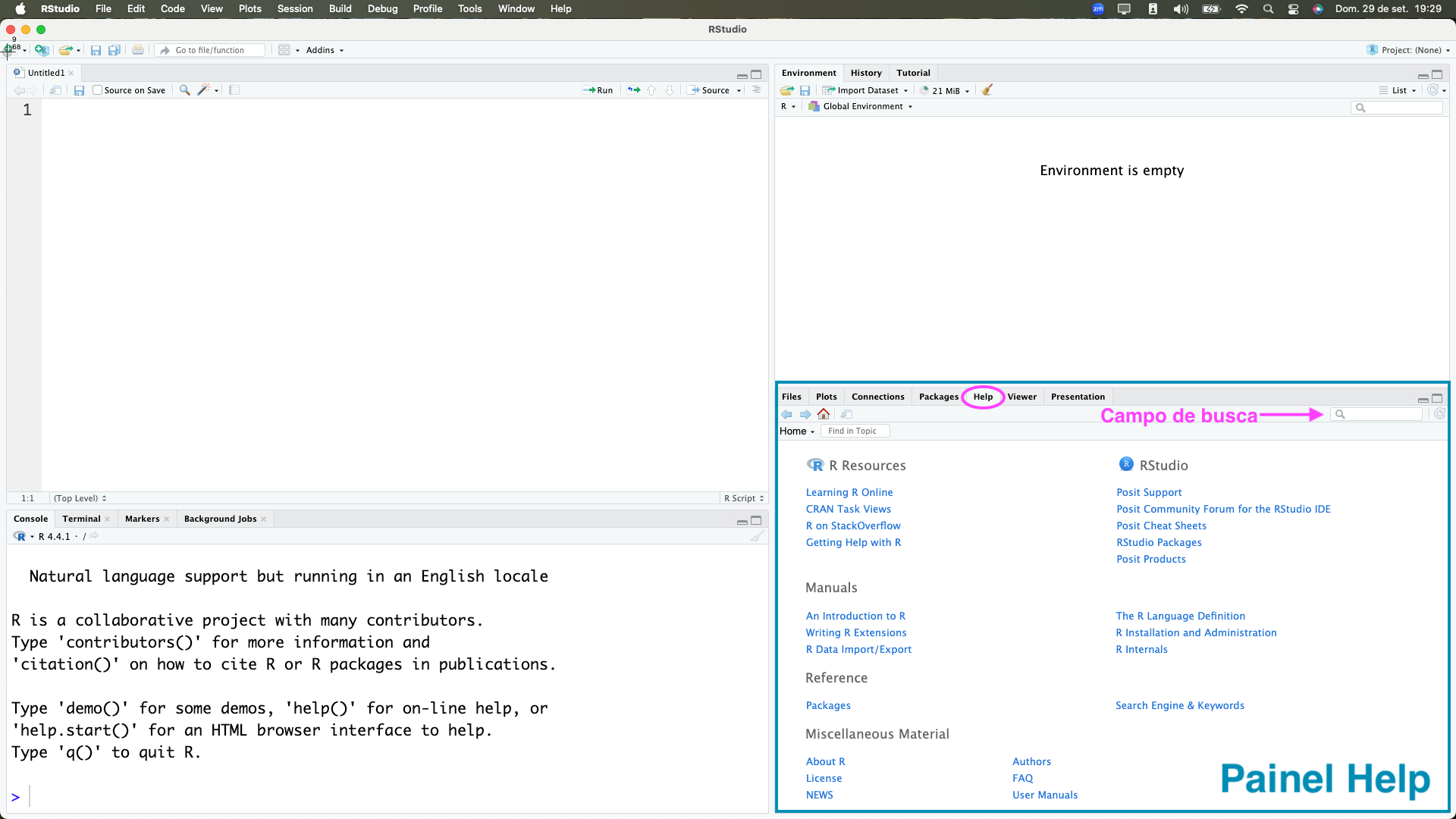
Task: Switch to the Packages tab
Action: (939, 397)
